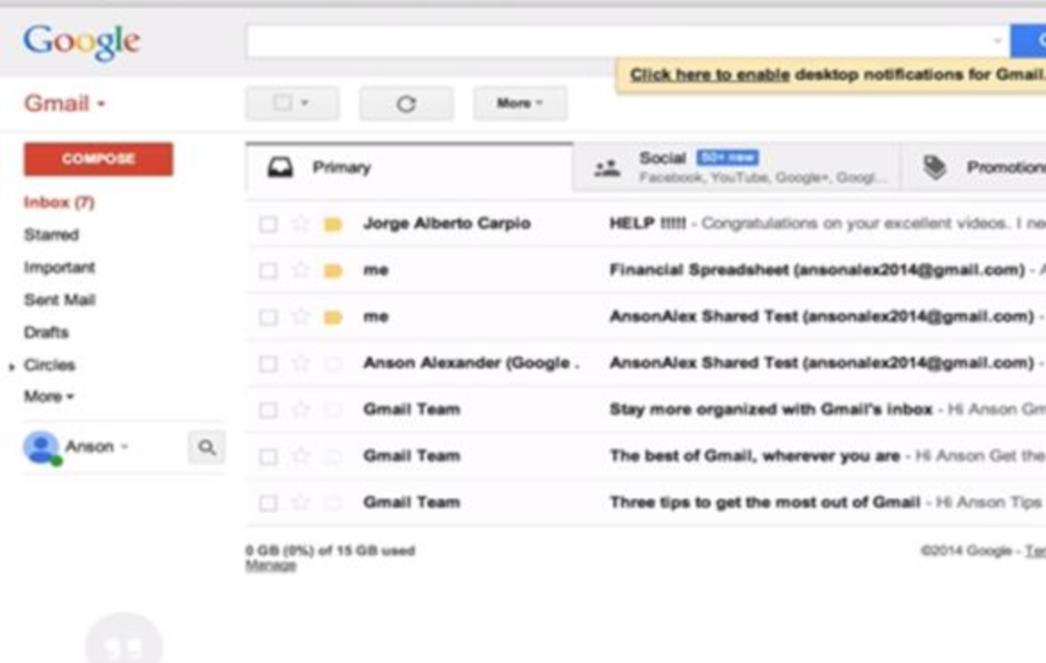The height and width of the screenshot is (663, 1046).
Task: Open the Gmail product dropdown
Action: (x=65, y=103)
